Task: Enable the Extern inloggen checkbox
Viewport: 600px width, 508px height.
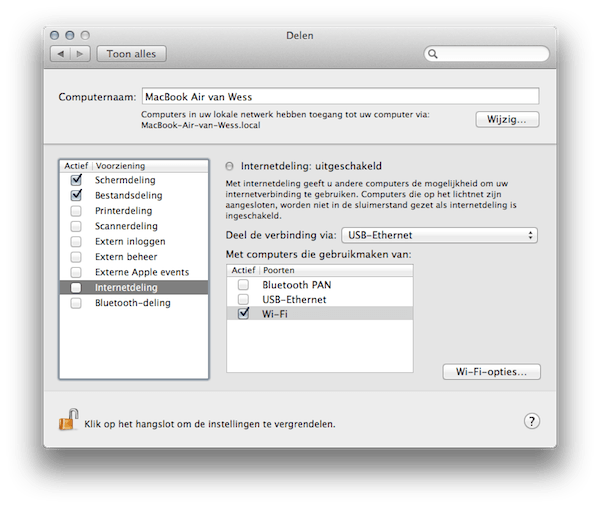Action: (76, 241)
